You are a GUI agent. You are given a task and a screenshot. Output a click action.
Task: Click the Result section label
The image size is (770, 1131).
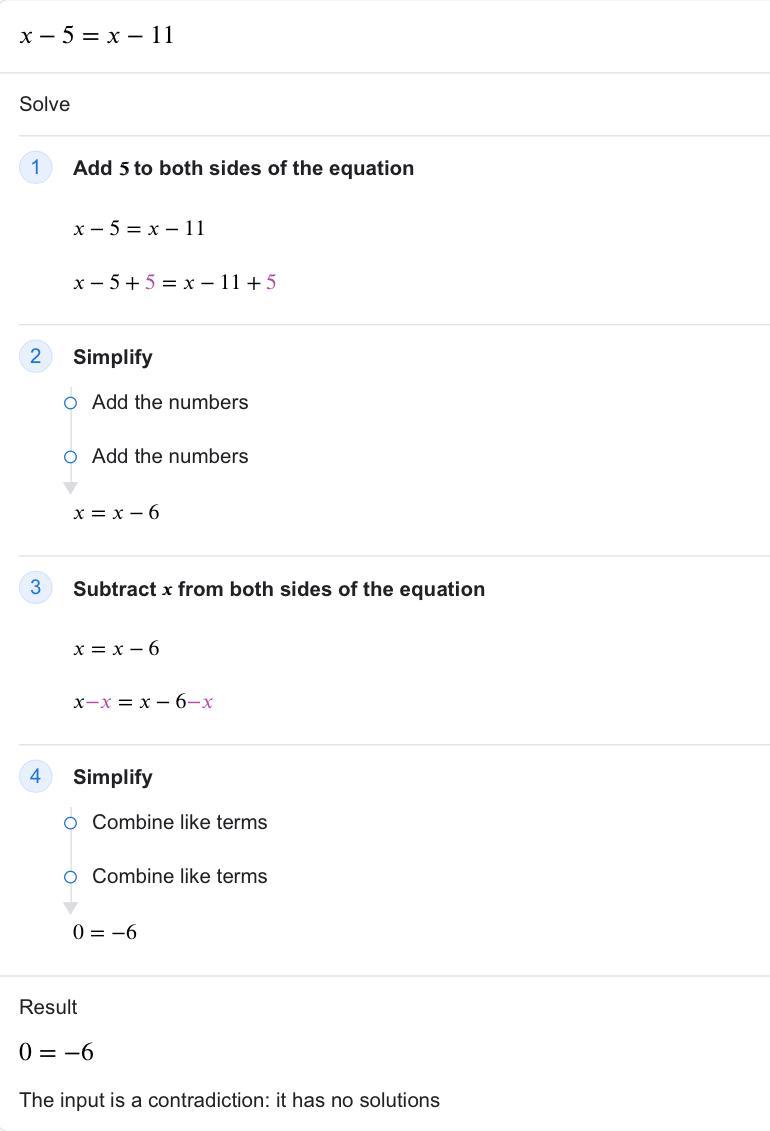pos(48,1007)
